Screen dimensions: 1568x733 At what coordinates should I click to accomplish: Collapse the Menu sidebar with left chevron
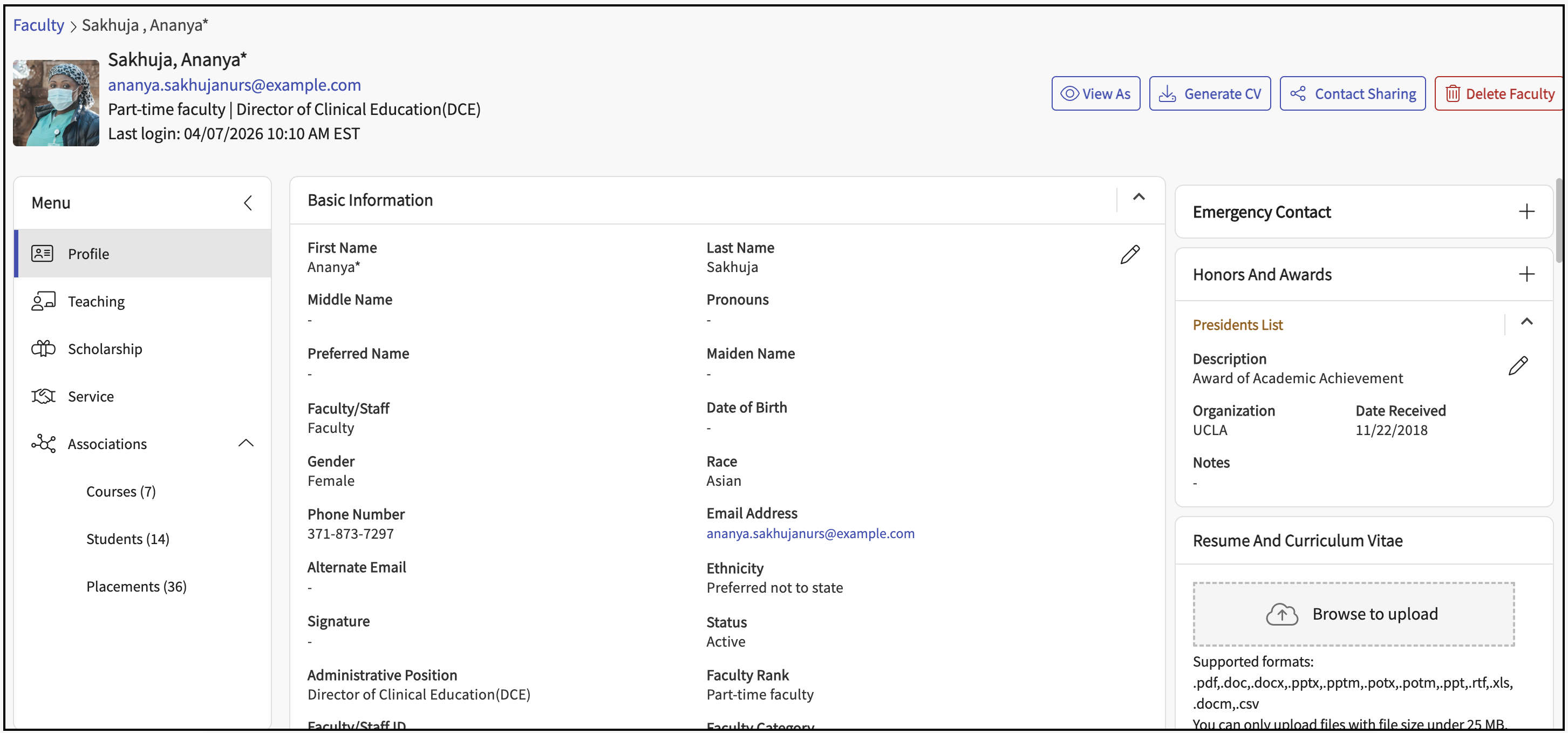tap(248, 203)
